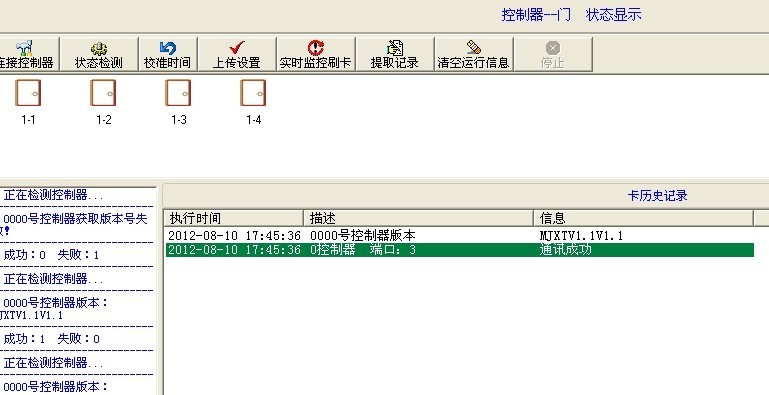Click log entry 0000号控制器获取版本号失败
Image resolution: width=769 pixels, height=395 pixels.
[x=74, y=224]
